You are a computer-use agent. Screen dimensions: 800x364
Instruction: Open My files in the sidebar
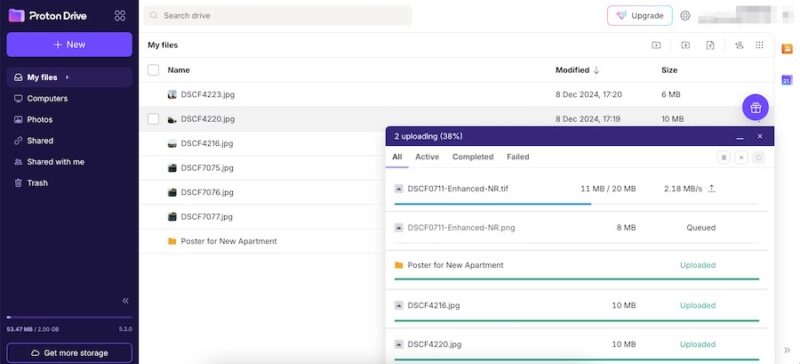point(69,78)
